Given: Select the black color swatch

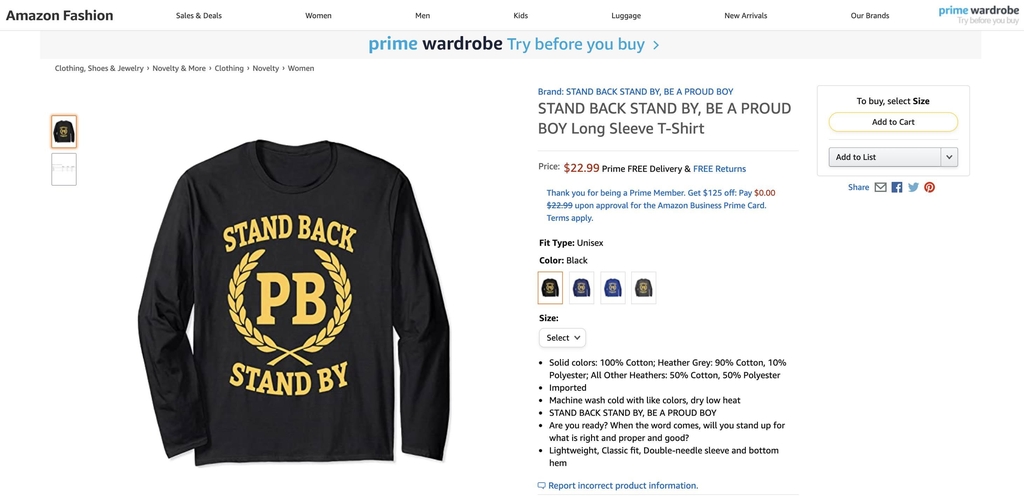Looking at the screenshot, I should (x=550, y=288).
